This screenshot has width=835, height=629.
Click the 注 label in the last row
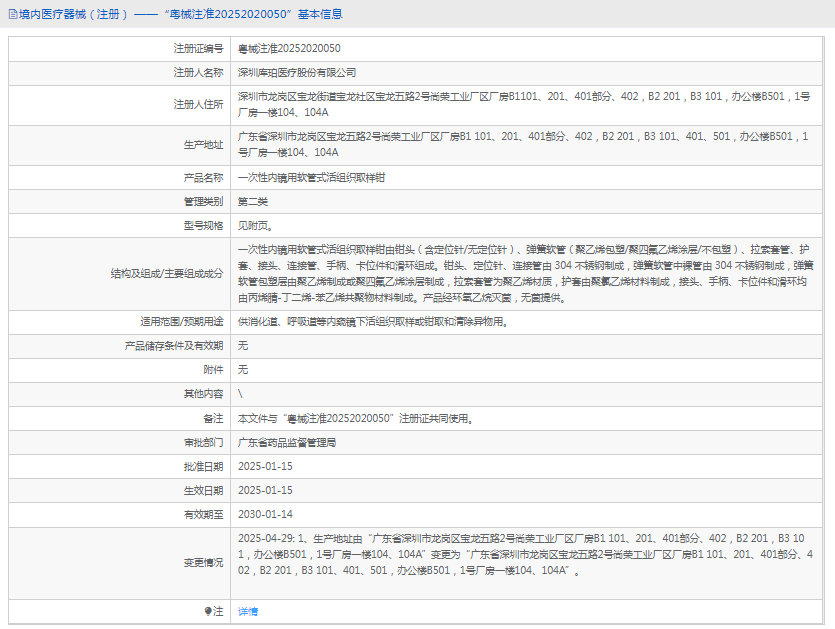(x=218, y=611)
